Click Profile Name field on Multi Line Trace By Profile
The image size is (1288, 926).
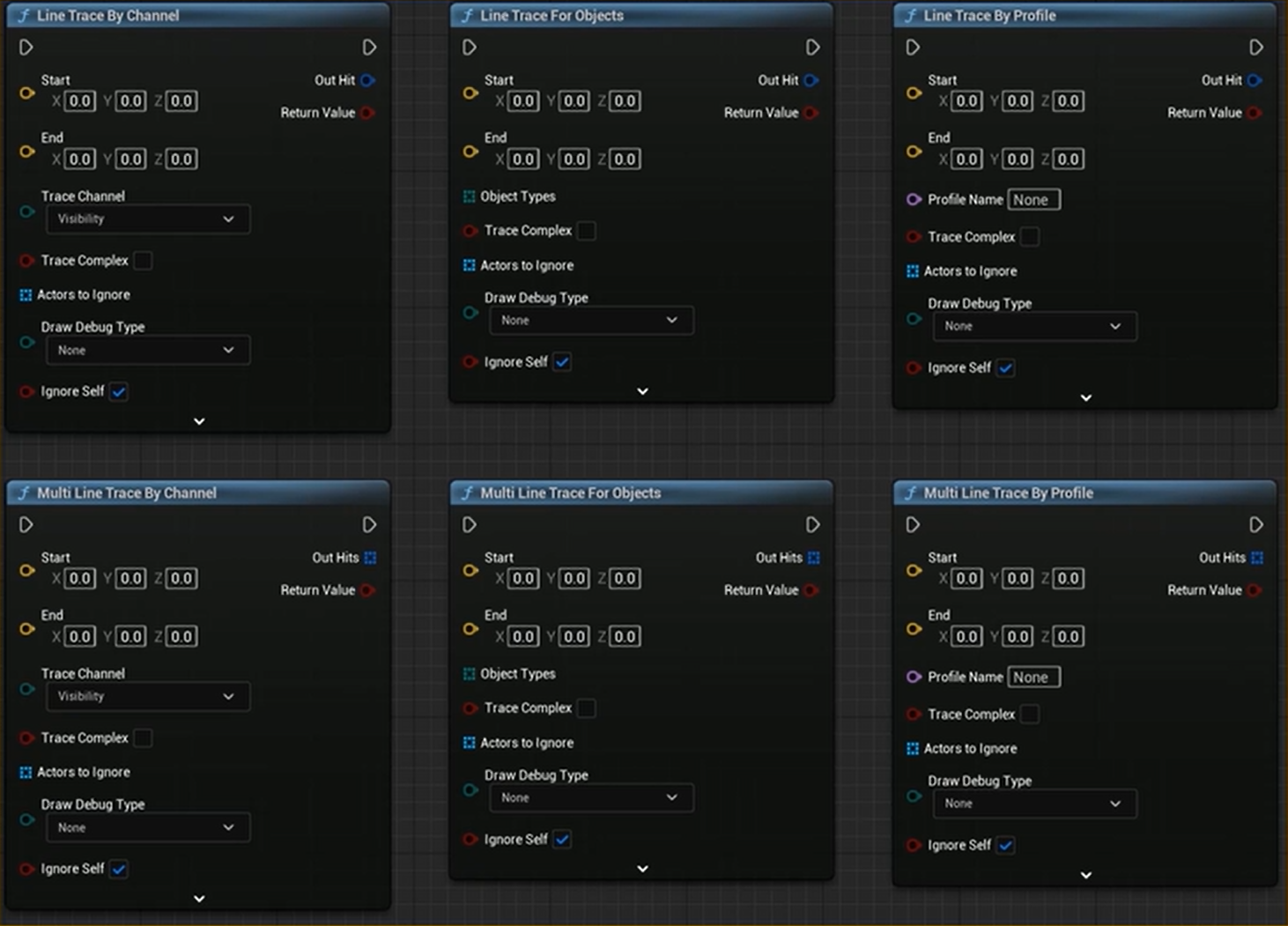click(1033, 678)
